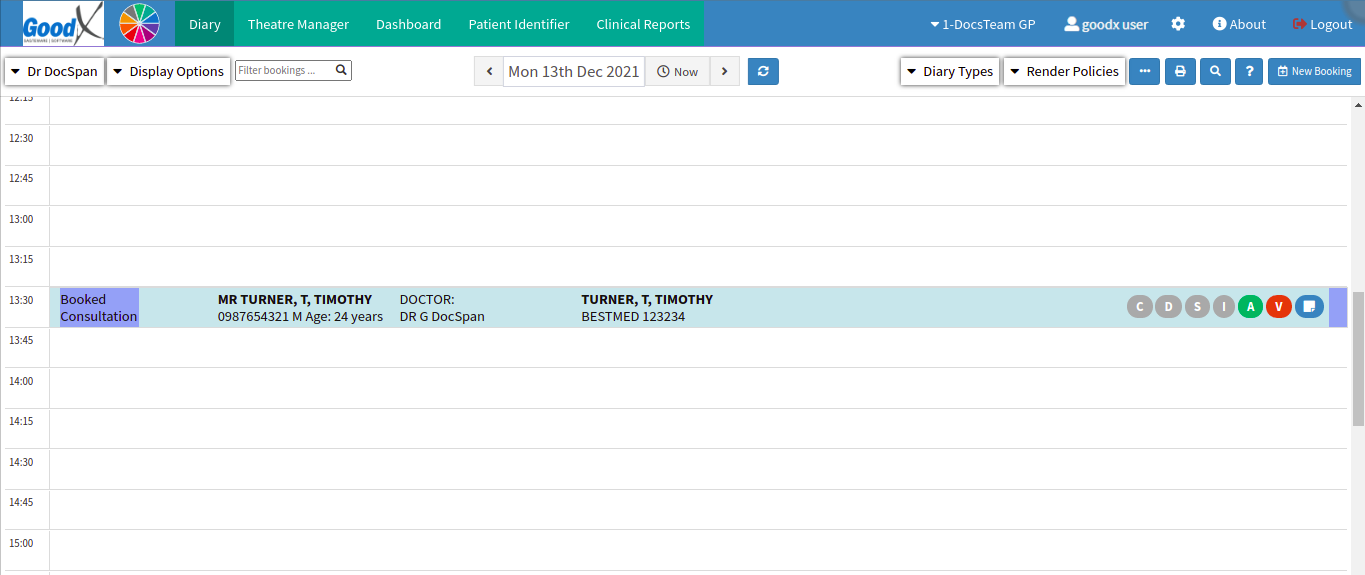
Task: Switch to the Theatre Manager tab
Action: (298, 24)
